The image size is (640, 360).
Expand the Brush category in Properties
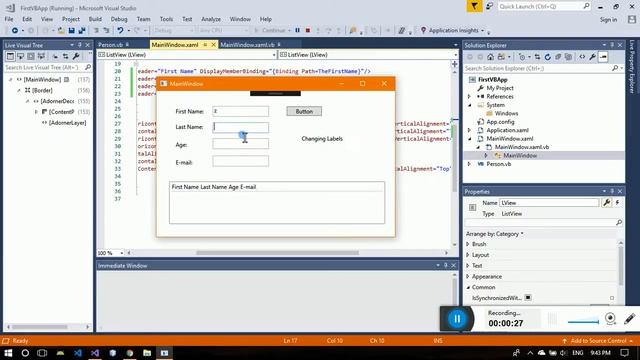pyautogui.click(x=468, y=244)
